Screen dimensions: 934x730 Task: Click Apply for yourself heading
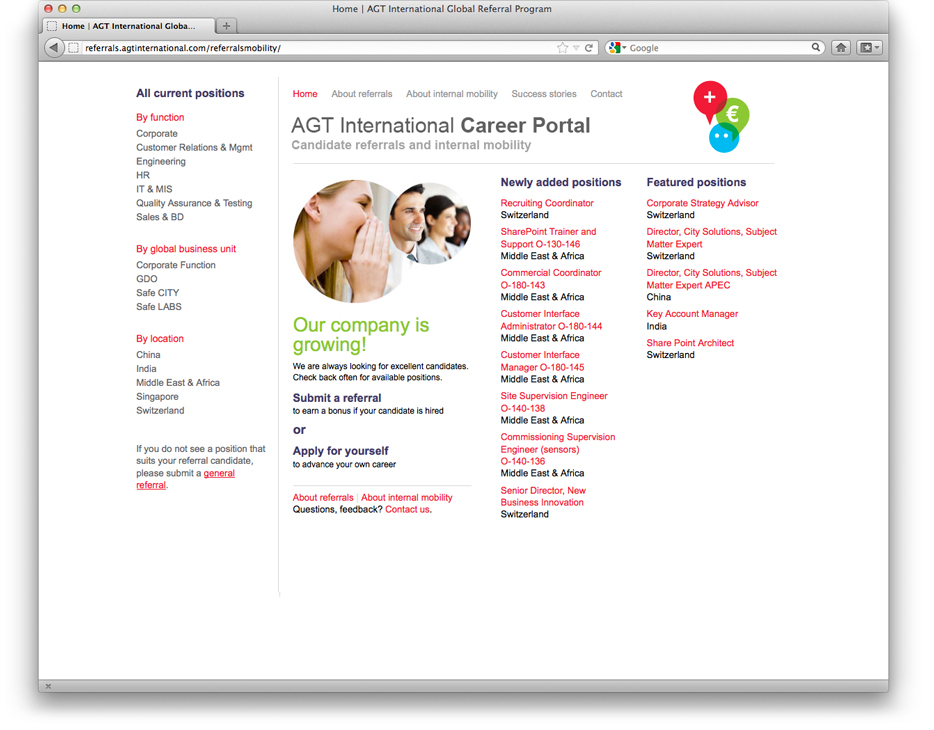340,451
